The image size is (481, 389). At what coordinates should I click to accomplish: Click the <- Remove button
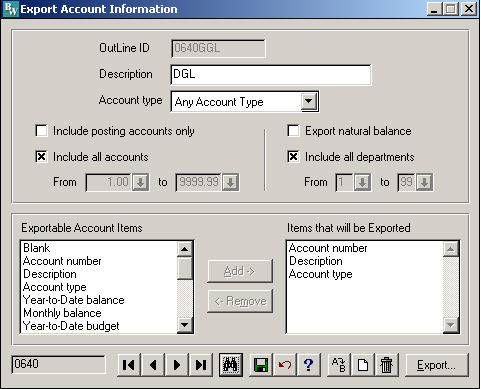[x=240, y=301]
